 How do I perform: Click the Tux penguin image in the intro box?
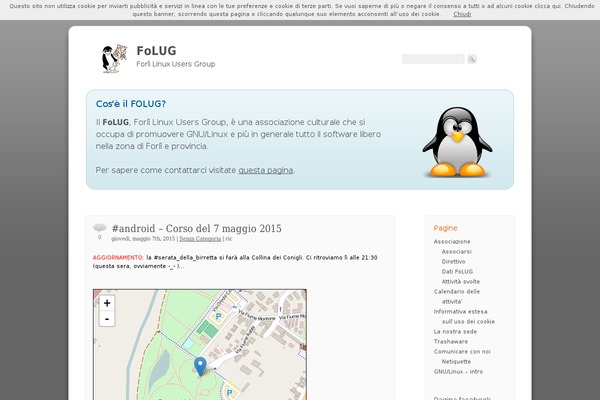click(457, 142)
